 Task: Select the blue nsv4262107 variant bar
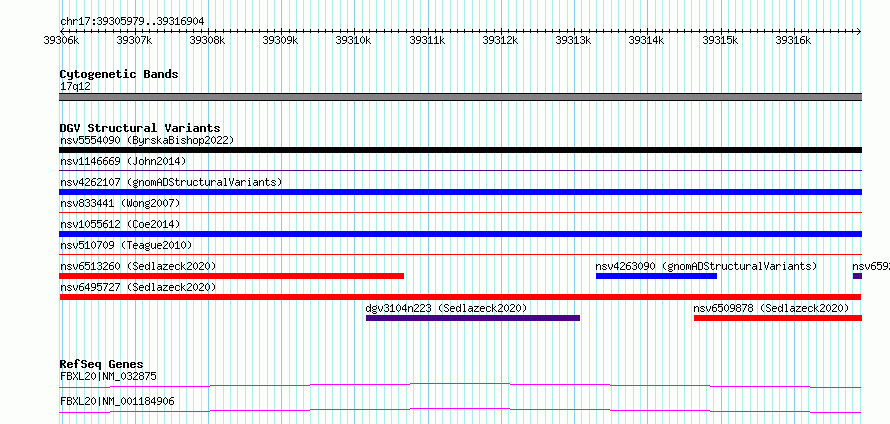tap(460, 192)
